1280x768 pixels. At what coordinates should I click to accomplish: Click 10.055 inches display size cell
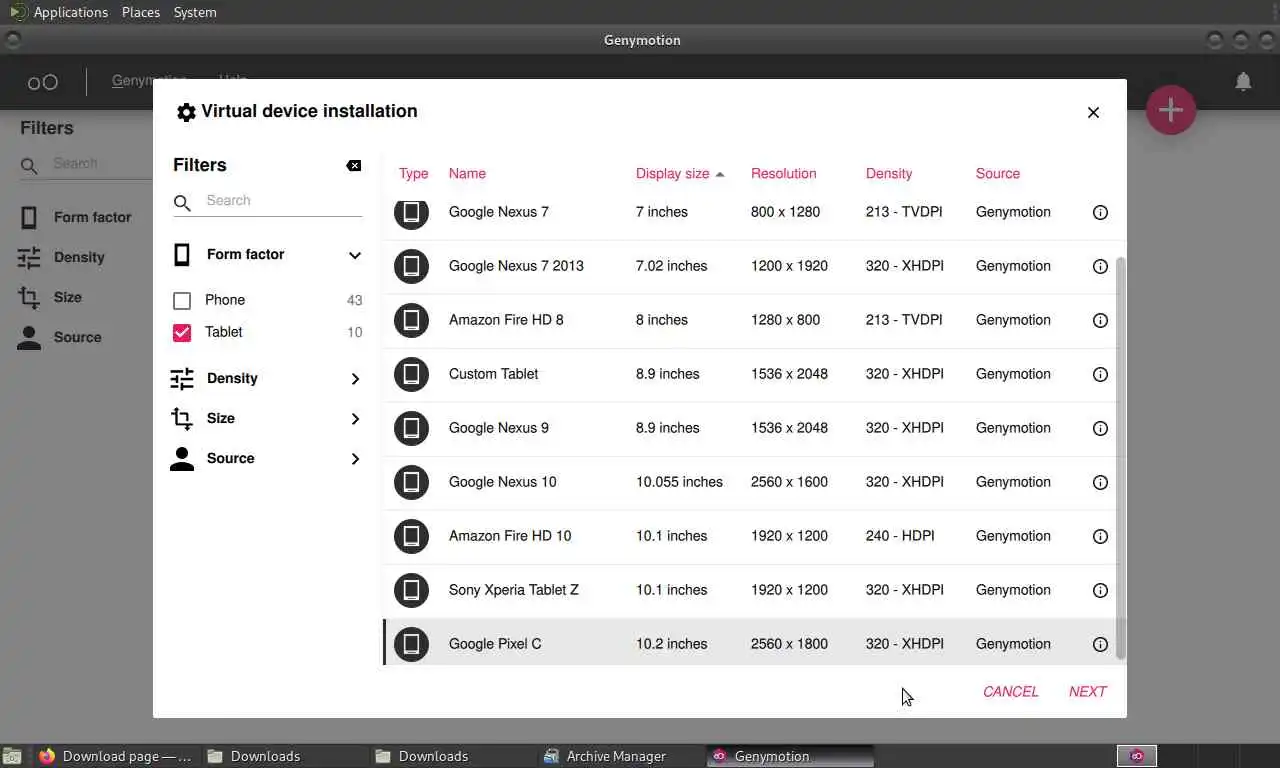click(x=679, y=482)
